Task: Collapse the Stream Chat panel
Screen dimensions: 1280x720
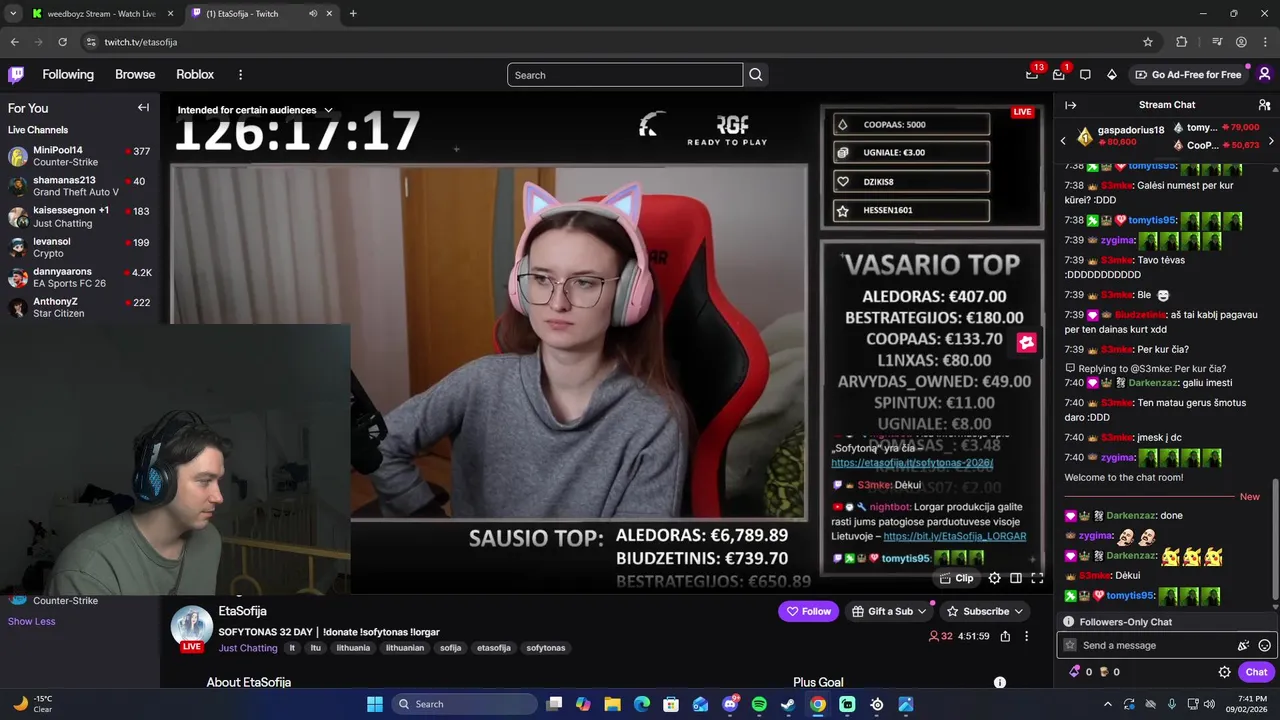Action: point(1070,105)
